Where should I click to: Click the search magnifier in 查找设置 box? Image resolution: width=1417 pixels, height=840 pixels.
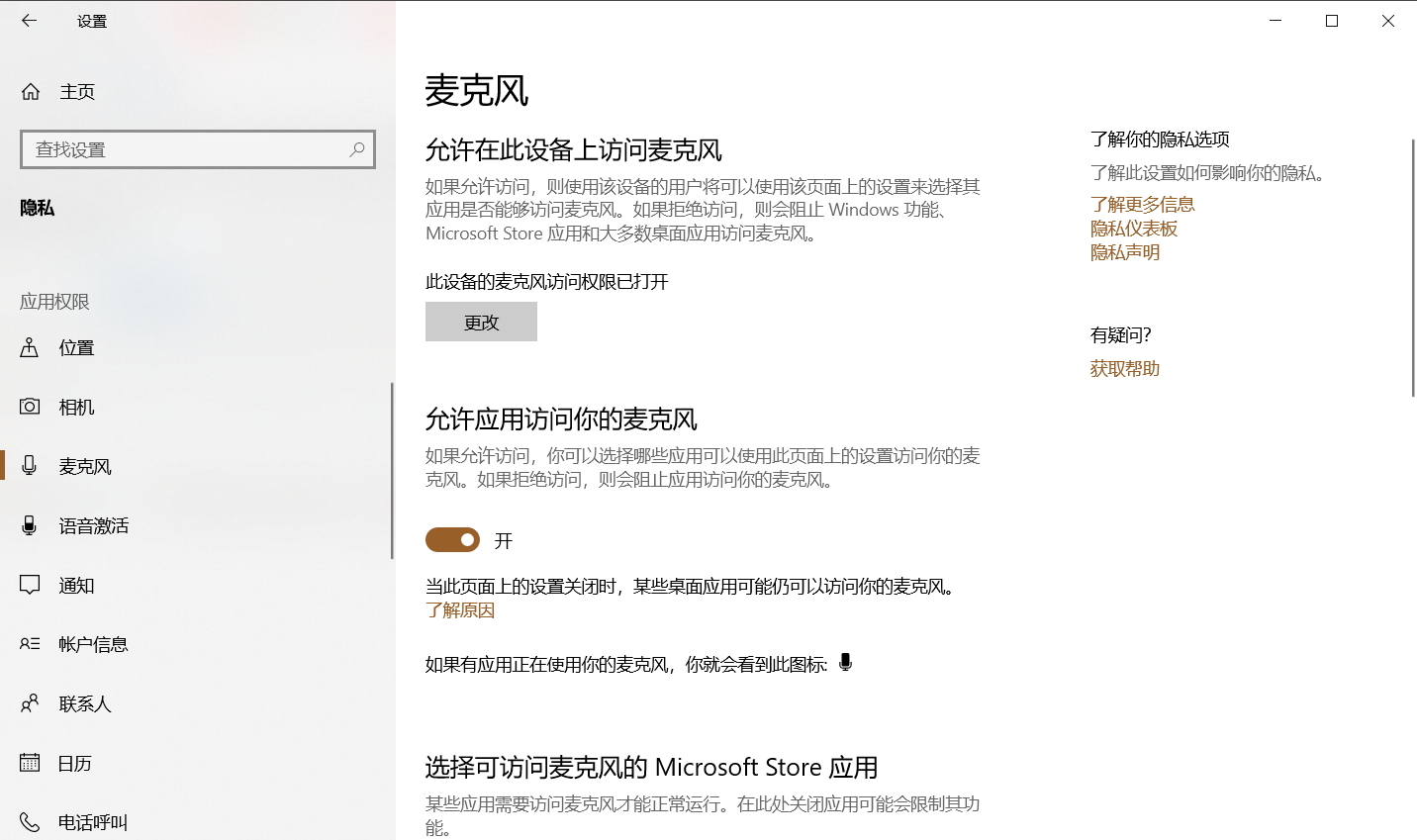[x=356, y=148]
